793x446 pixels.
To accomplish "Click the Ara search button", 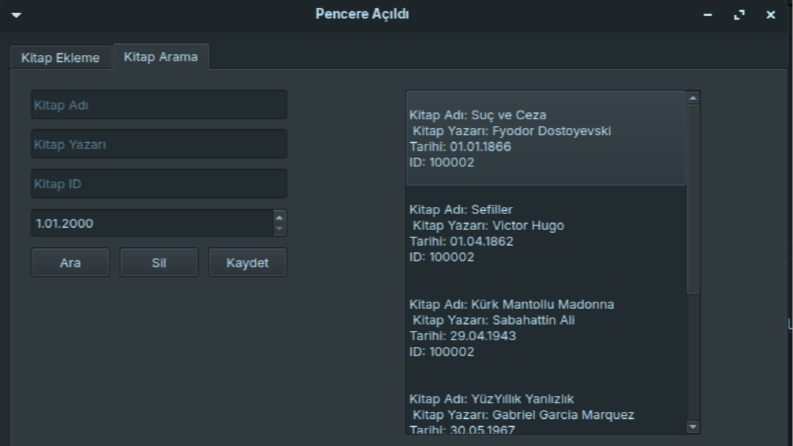I will click(x=70, y=262).
